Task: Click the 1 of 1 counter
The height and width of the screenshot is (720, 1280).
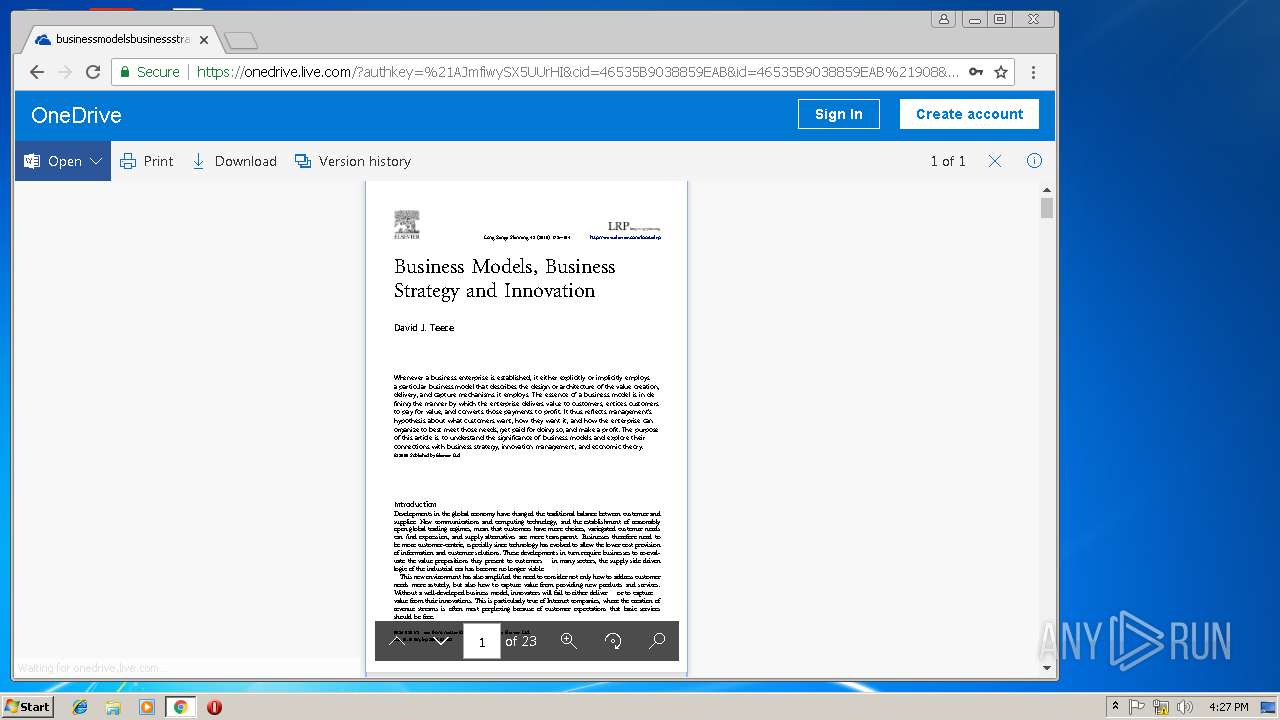Action: coord(948,161)
